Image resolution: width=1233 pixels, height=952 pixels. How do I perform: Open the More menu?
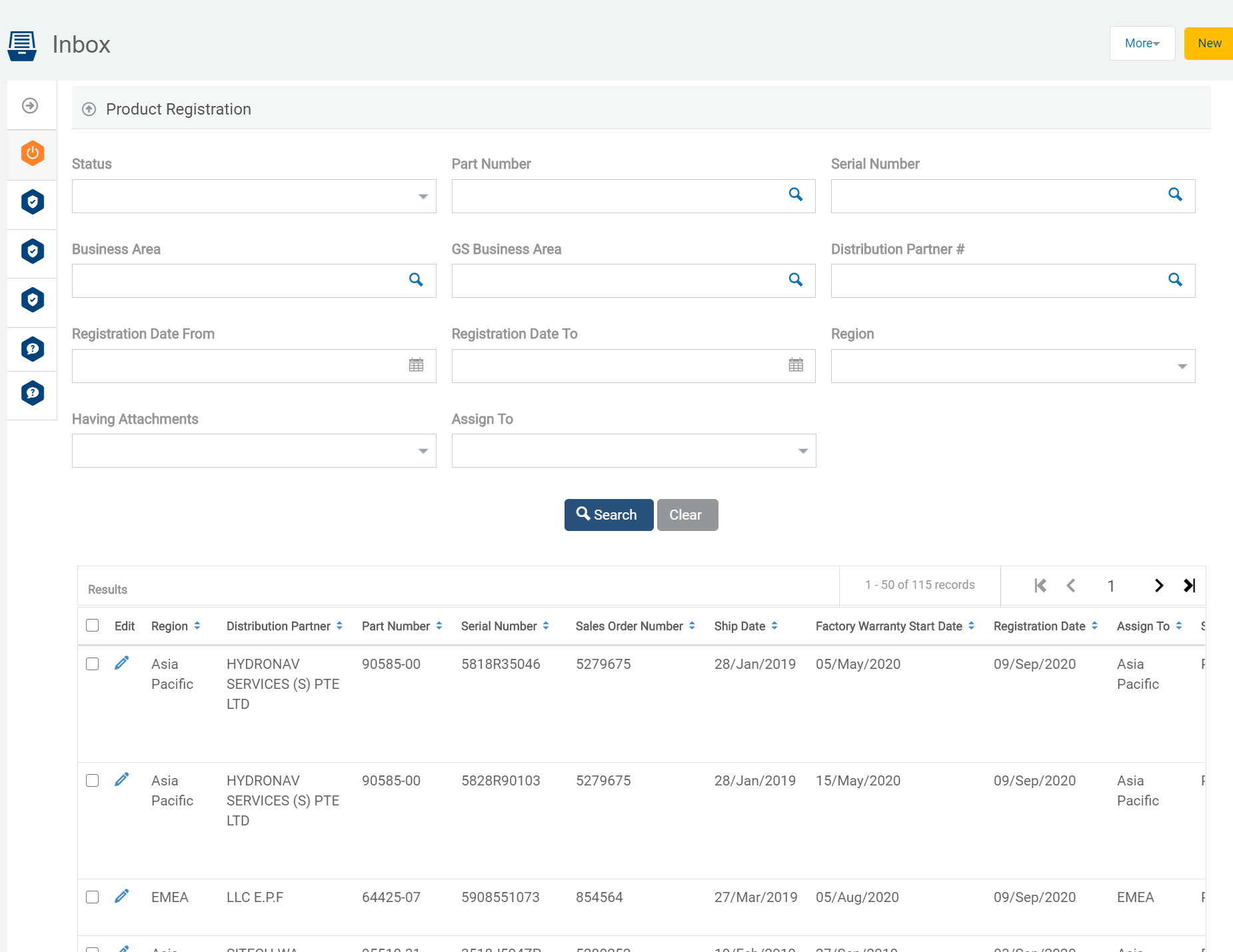(x=1142, y=43)
